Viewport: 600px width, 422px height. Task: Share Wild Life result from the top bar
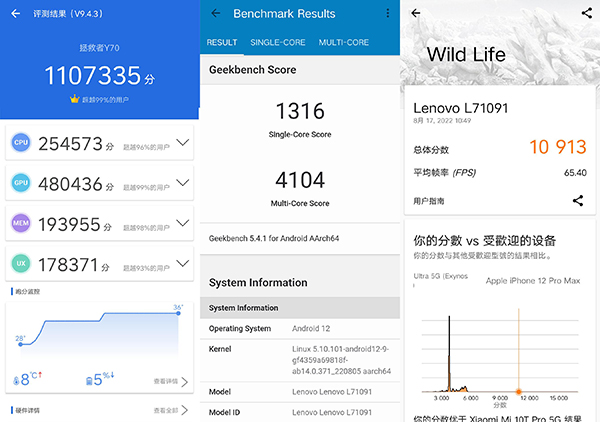[586, 14]
